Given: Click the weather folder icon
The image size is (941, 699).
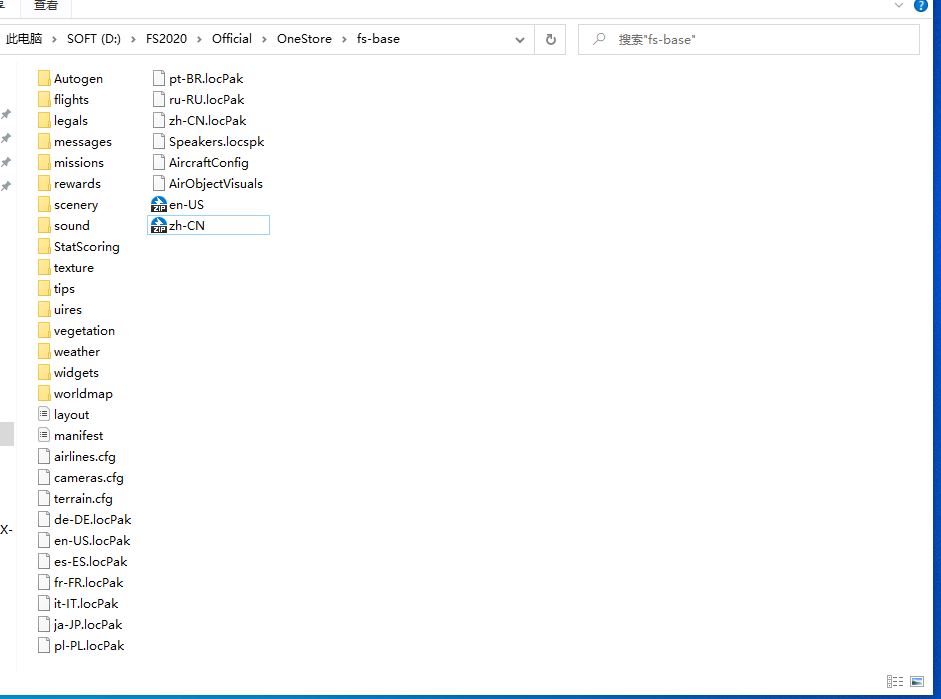Looking at the screenshot, I should [44, 352].
